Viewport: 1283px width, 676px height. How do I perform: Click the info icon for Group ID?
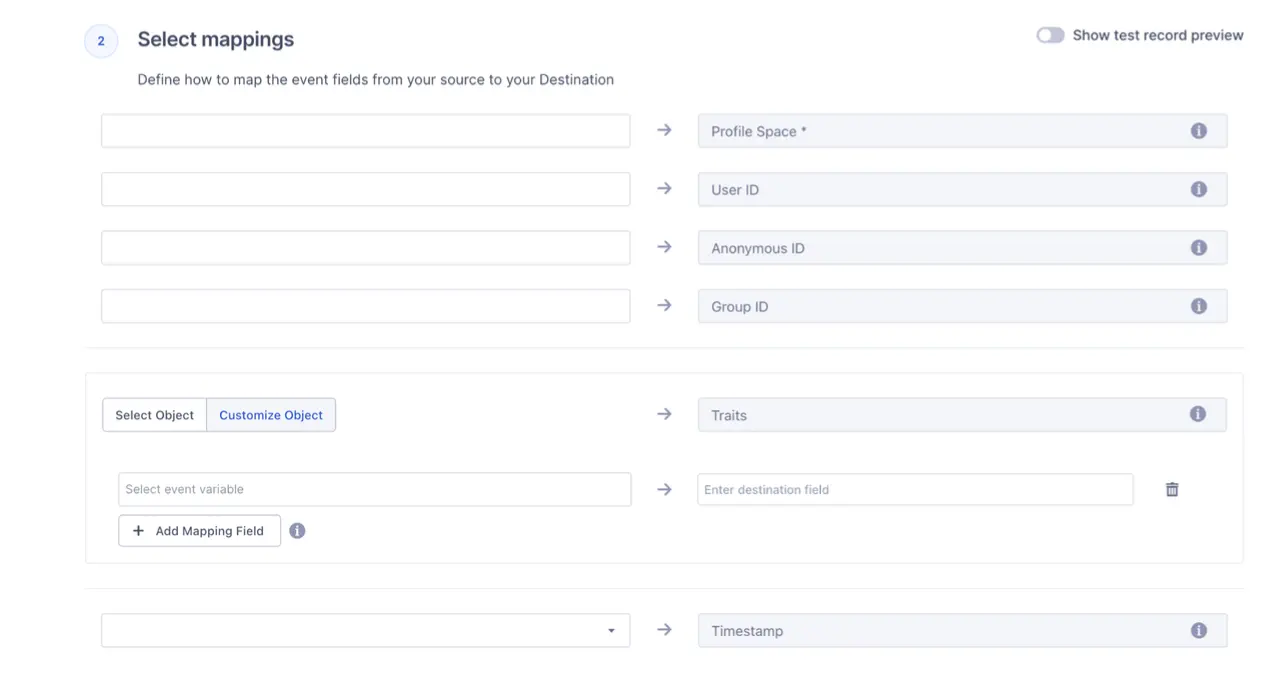pyautogui.click(x=1198, y=306)
